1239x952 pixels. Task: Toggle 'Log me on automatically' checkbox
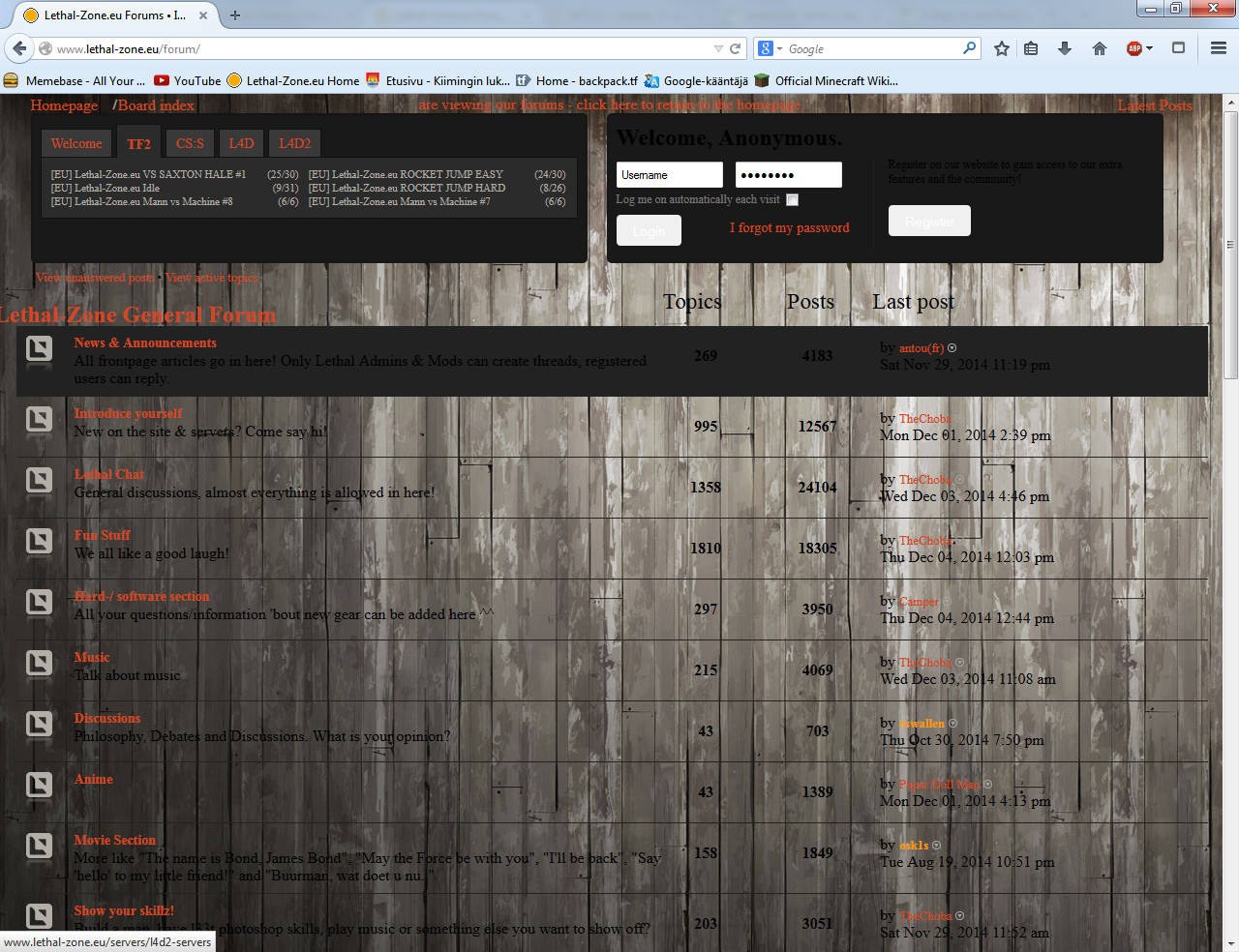(792, 199)
